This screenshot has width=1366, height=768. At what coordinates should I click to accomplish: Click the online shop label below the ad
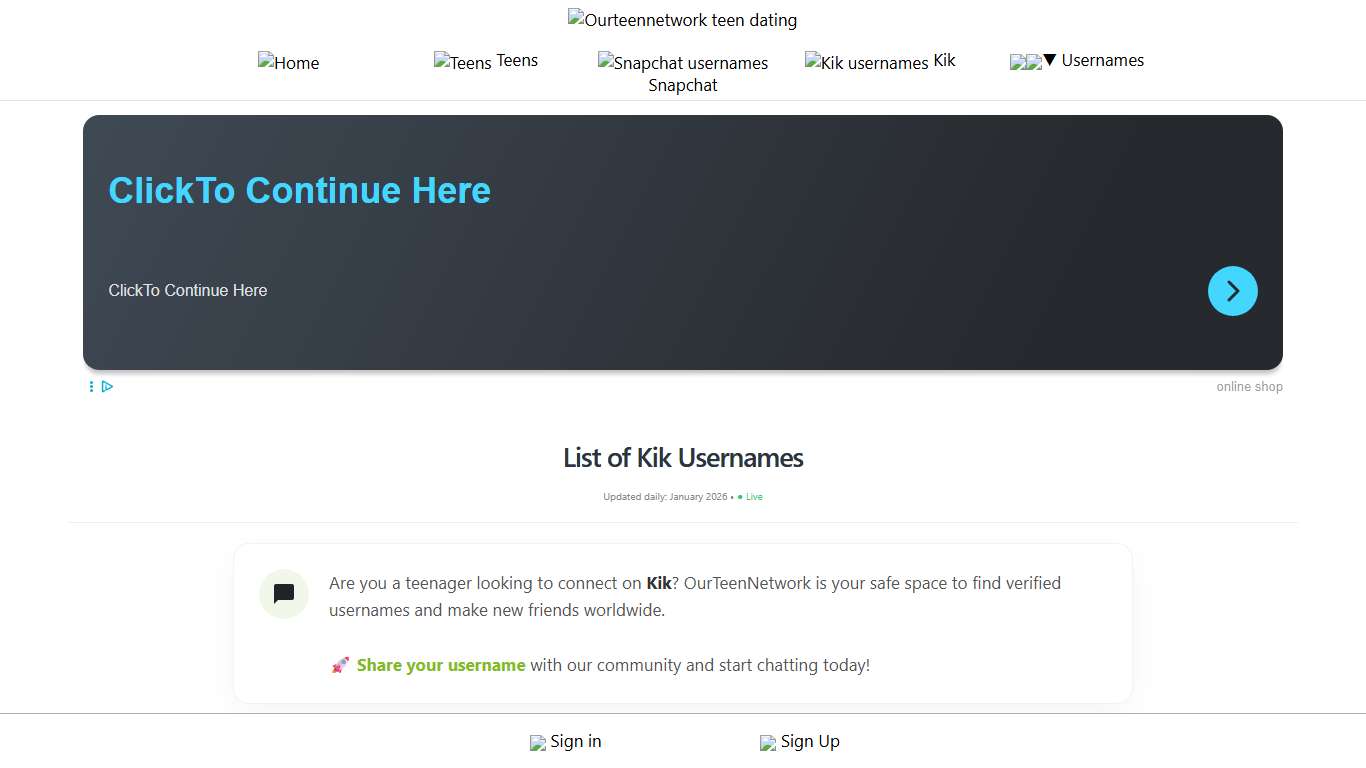tap(1249, 386)
